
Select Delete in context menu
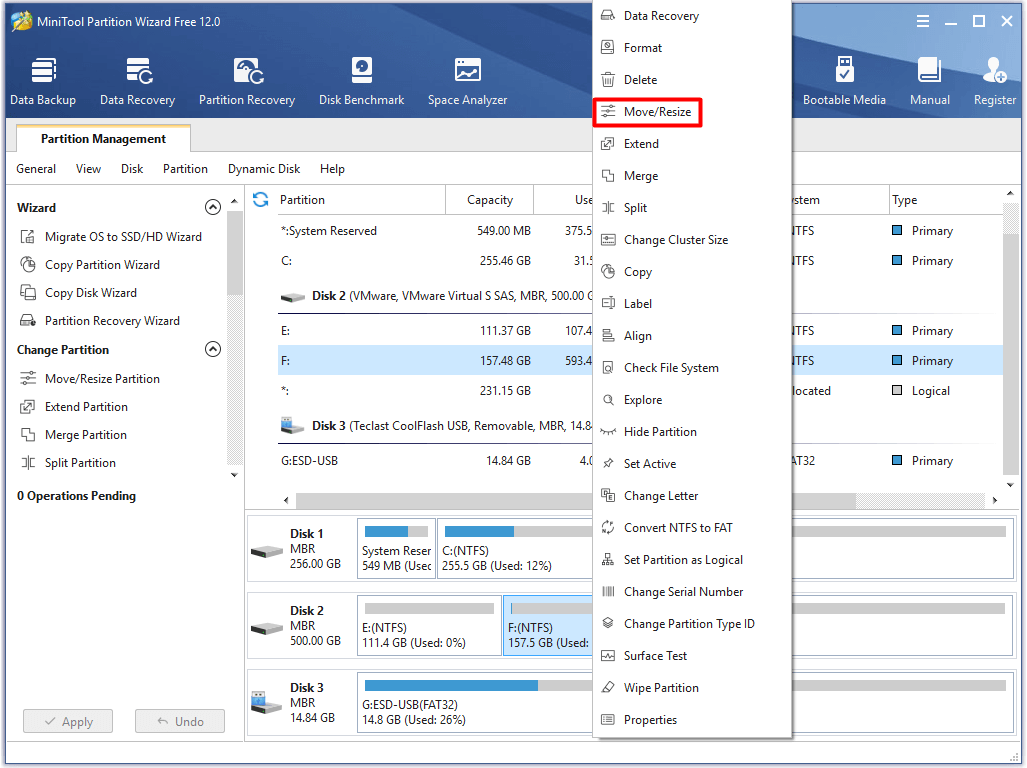pyautogui.click(x=692, y=80)
